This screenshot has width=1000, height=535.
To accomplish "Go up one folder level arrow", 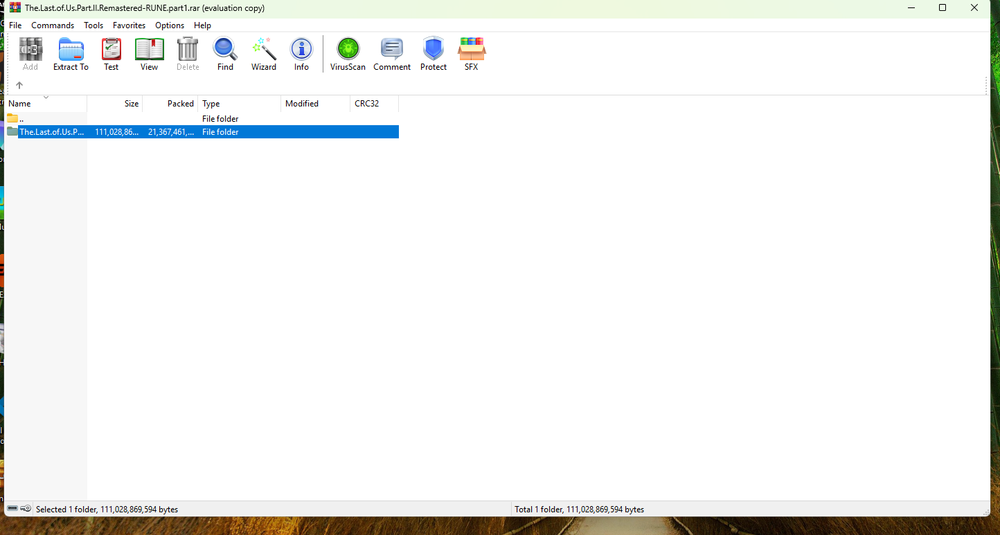I will tap(19, 85).
